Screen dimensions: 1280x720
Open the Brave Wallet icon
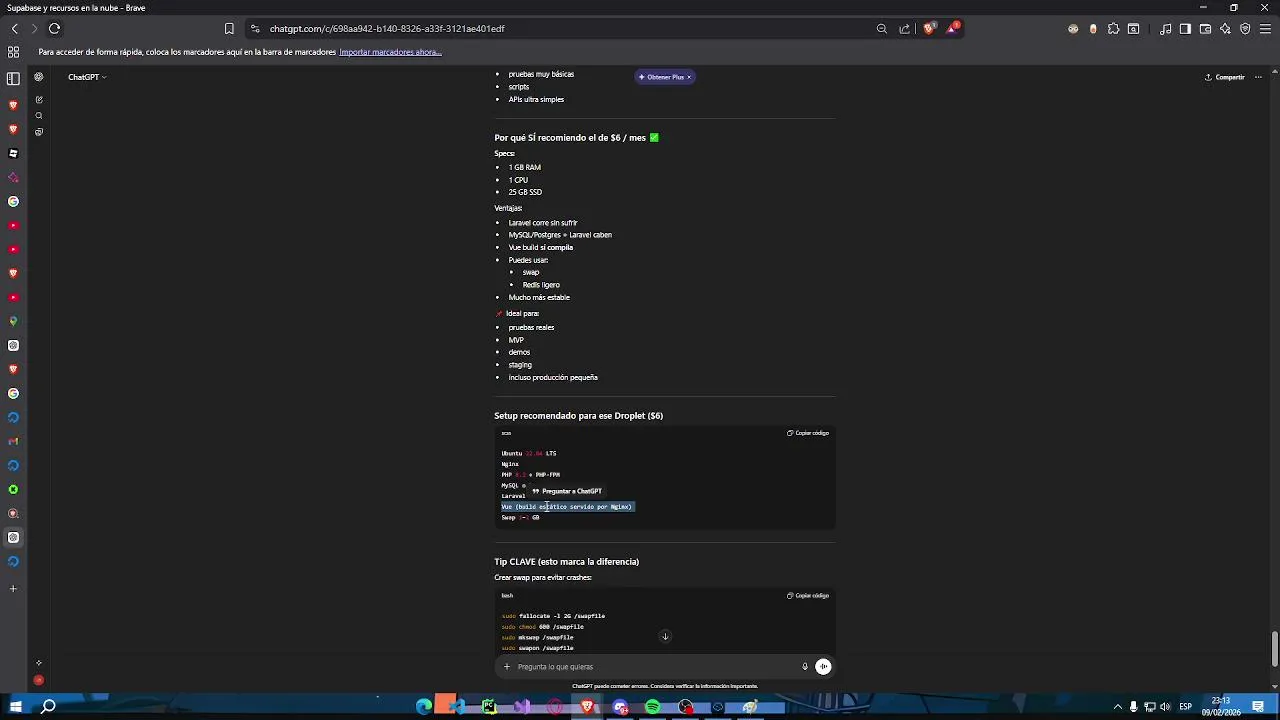1205,29
